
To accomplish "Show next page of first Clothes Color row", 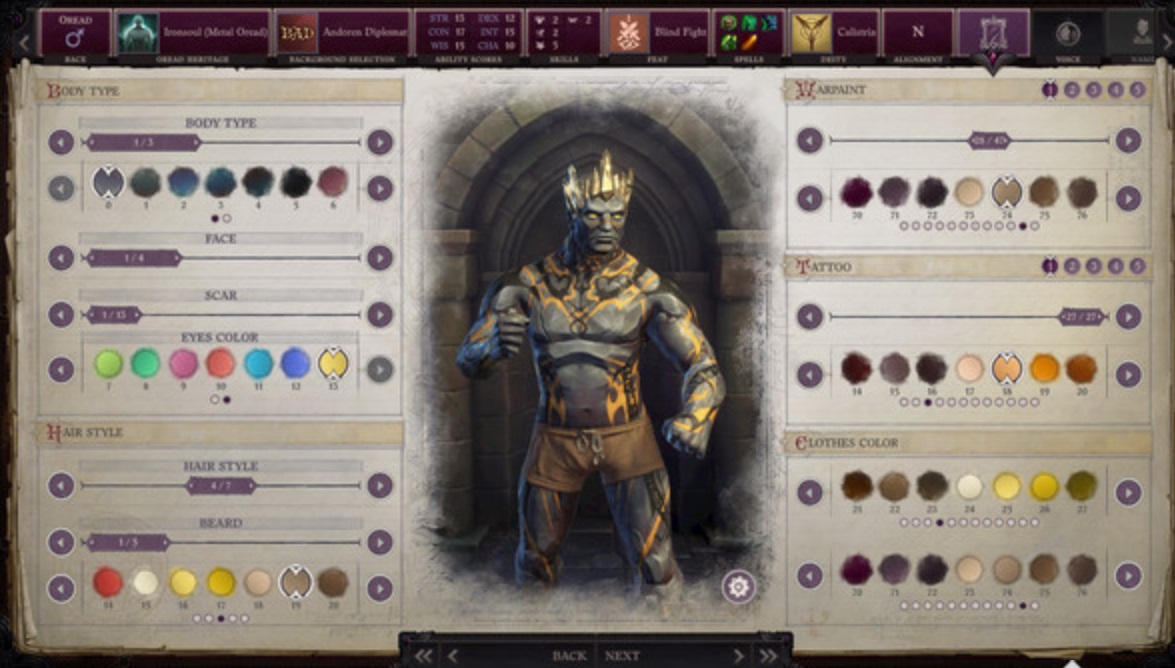I will (1129, 493).
